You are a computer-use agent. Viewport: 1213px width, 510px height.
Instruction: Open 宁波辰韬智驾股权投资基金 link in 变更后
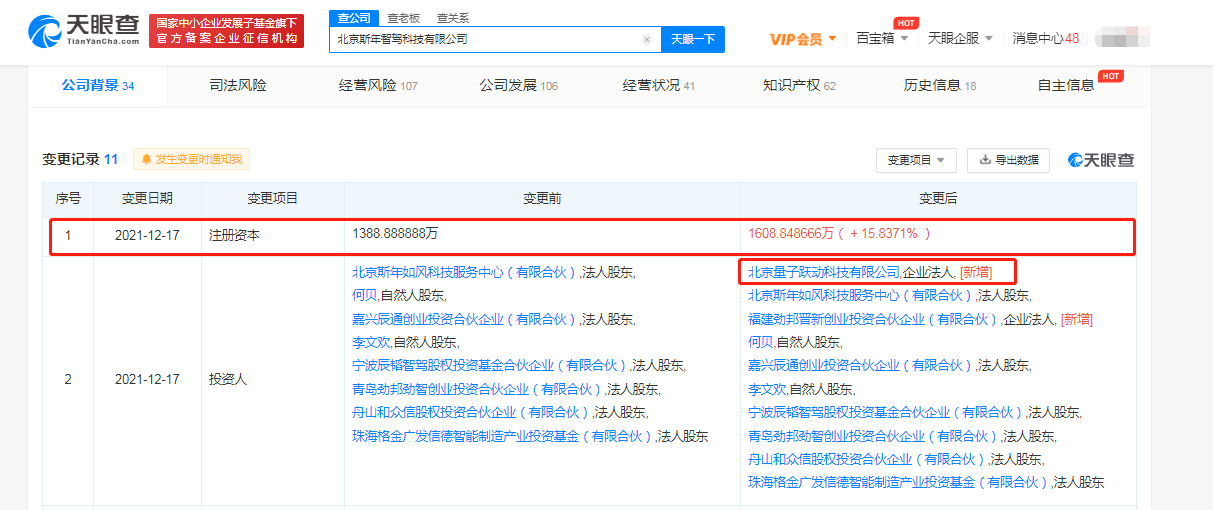(886, 412)
